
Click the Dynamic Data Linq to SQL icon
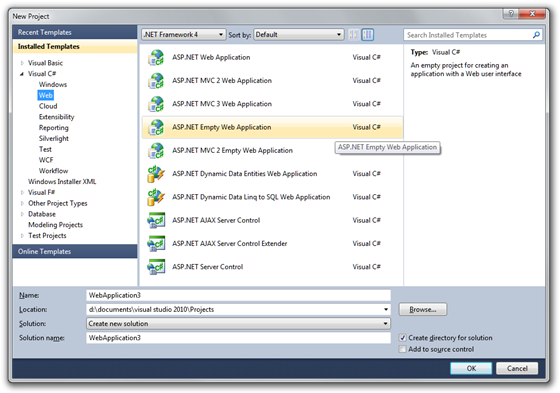(156, 197)
